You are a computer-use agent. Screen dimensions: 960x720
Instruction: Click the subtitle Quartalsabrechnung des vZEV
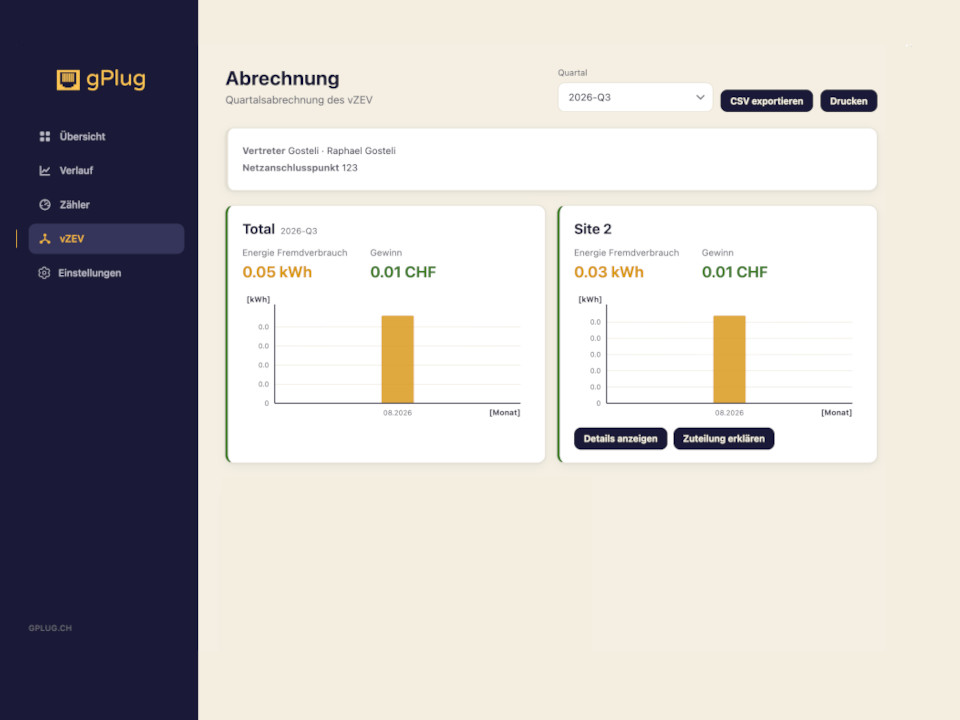299,100
